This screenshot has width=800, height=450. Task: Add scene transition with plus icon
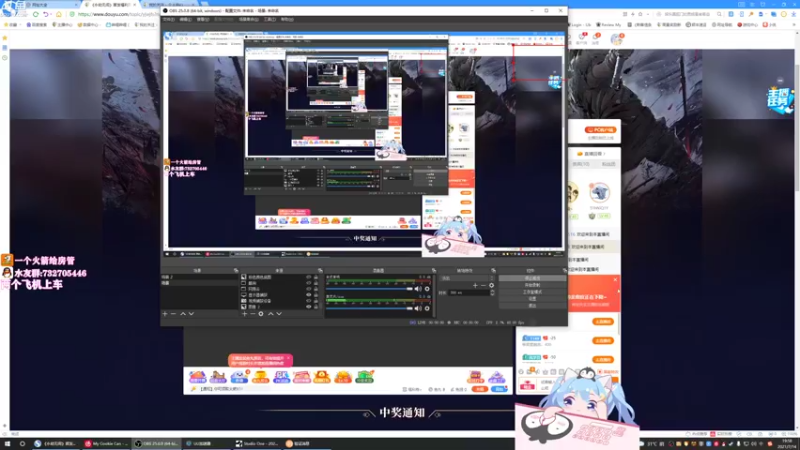pos(475,286)
